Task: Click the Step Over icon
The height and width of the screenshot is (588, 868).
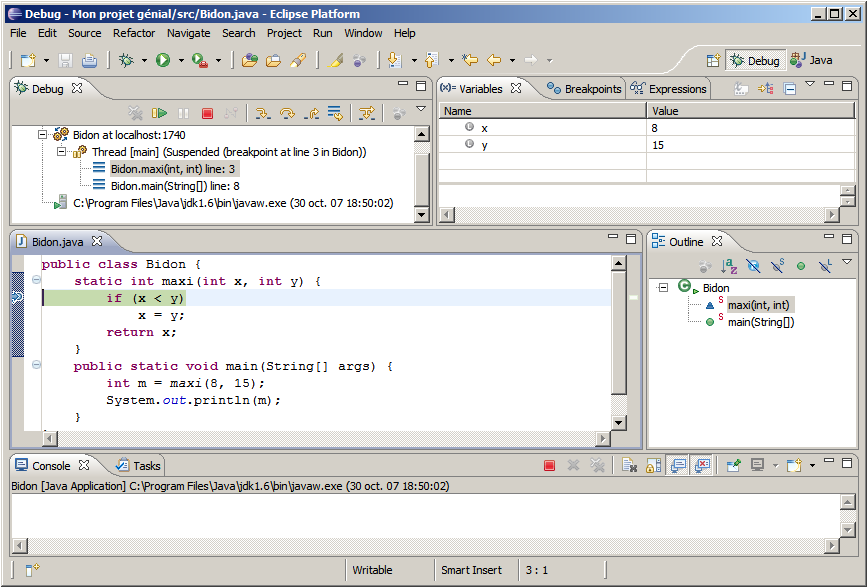Action: tap(288, 114)
